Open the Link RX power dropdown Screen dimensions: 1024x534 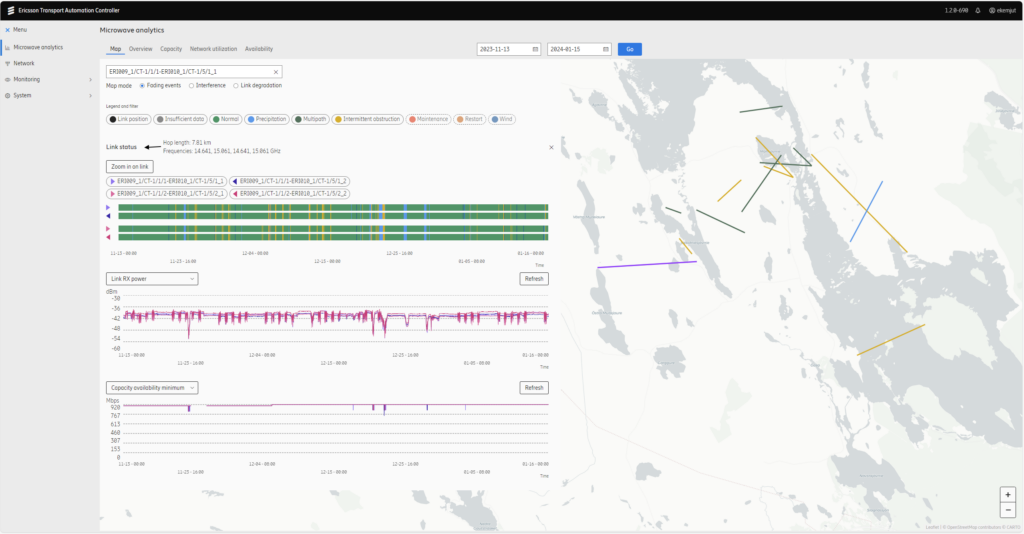tap(151, 279)
